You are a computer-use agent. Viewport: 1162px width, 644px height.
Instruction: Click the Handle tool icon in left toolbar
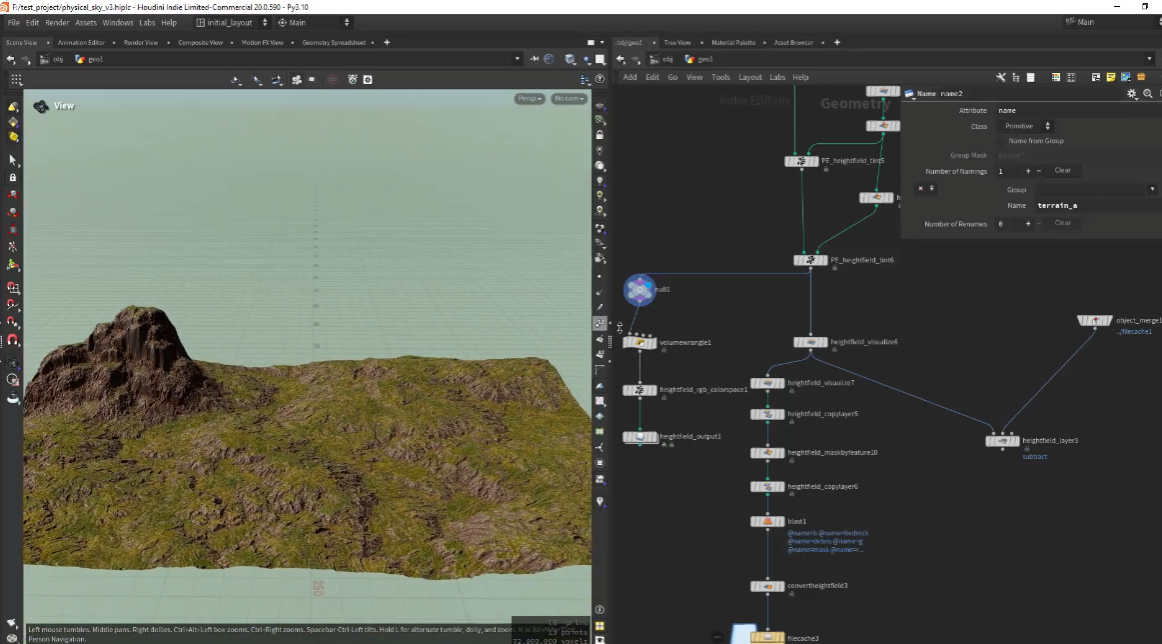pos(13,265)
